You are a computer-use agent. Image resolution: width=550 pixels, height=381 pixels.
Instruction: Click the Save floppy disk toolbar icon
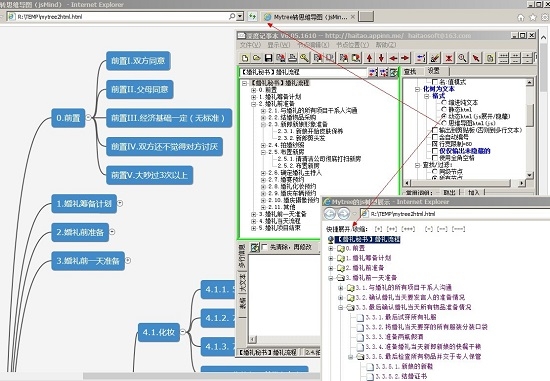click(268, 58)
